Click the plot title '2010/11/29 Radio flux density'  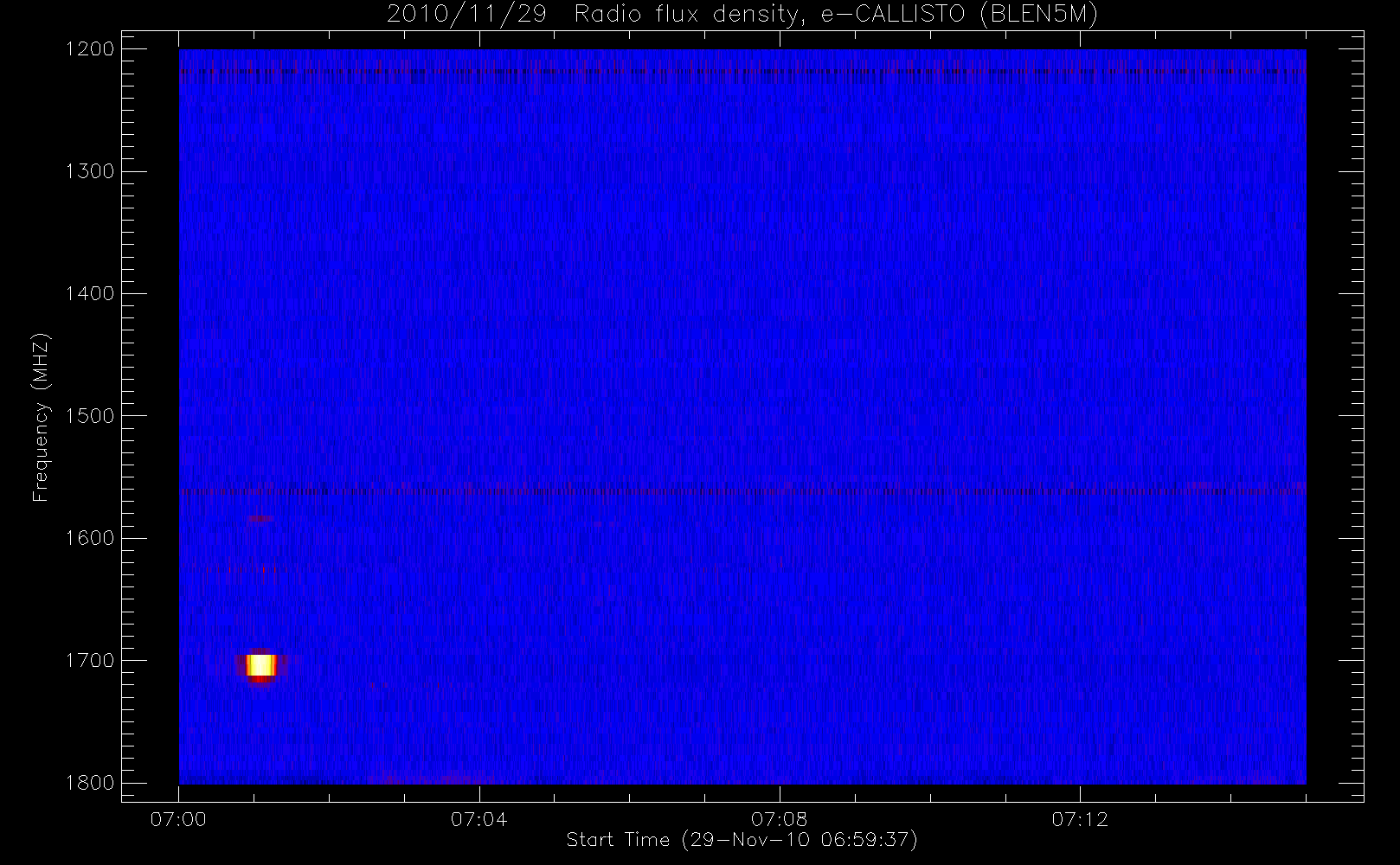742,15
